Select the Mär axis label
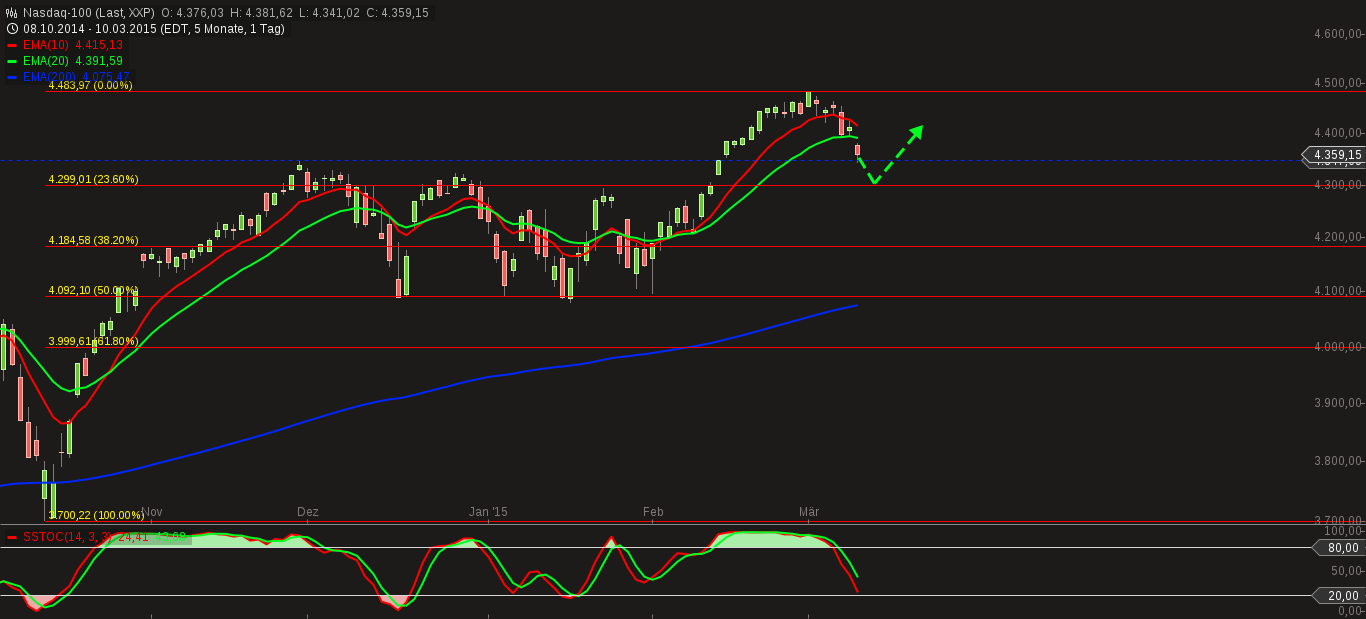The height and width of the screenshot is (619, 1366). [809, 512]
